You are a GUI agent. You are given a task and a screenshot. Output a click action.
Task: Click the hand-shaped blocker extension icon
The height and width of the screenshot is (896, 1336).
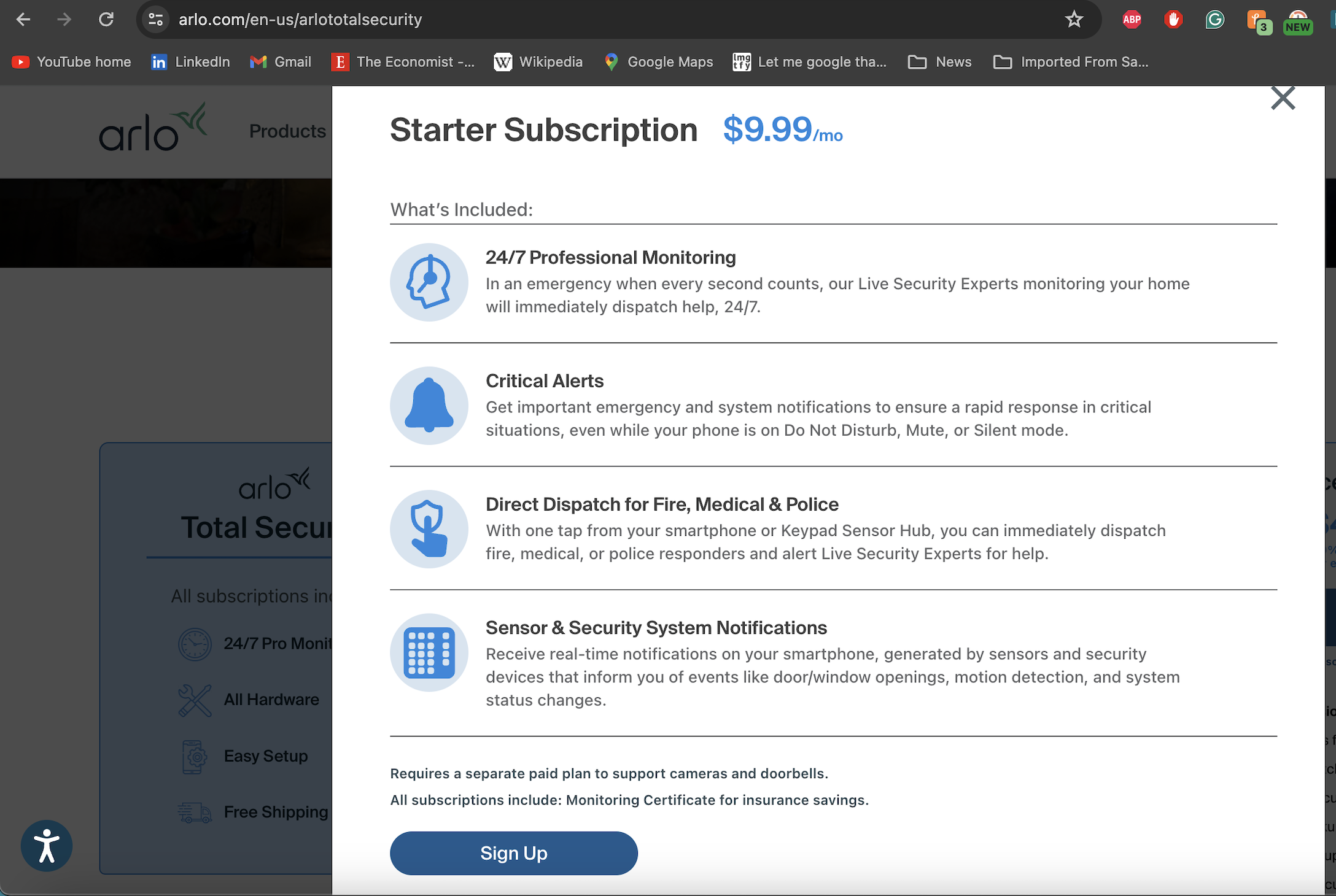(1173, 19)
